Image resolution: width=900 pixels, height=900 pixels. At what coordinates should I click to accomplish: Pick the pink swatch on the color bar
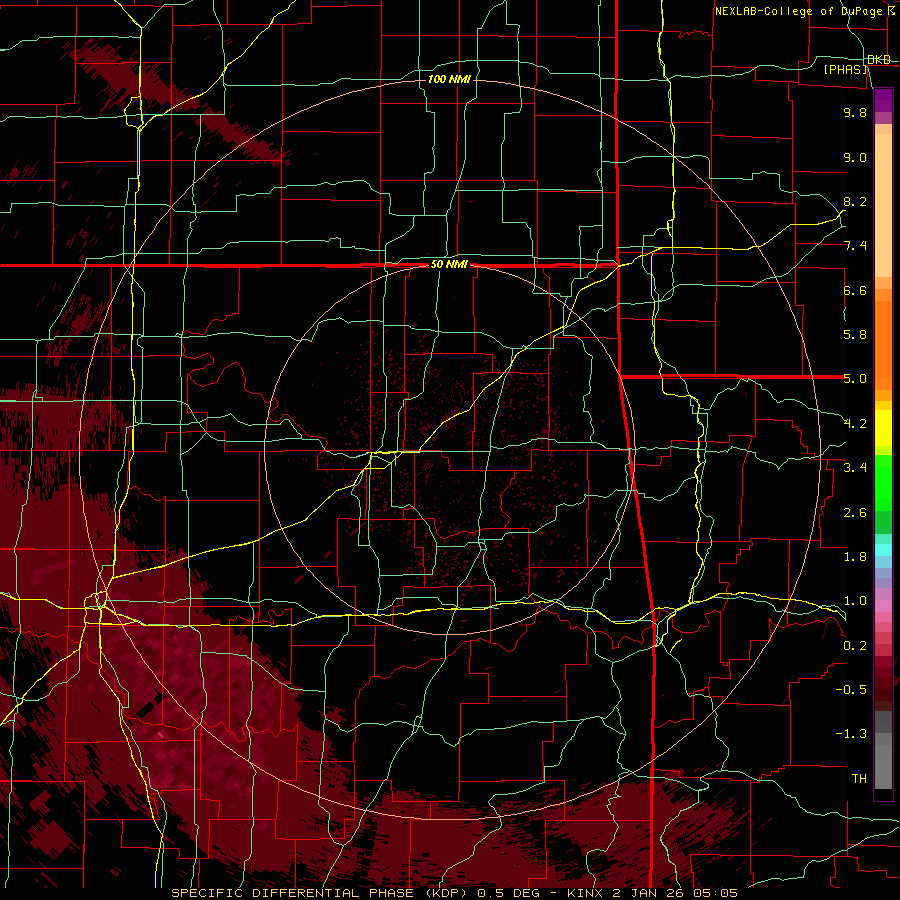pos(883,606)
